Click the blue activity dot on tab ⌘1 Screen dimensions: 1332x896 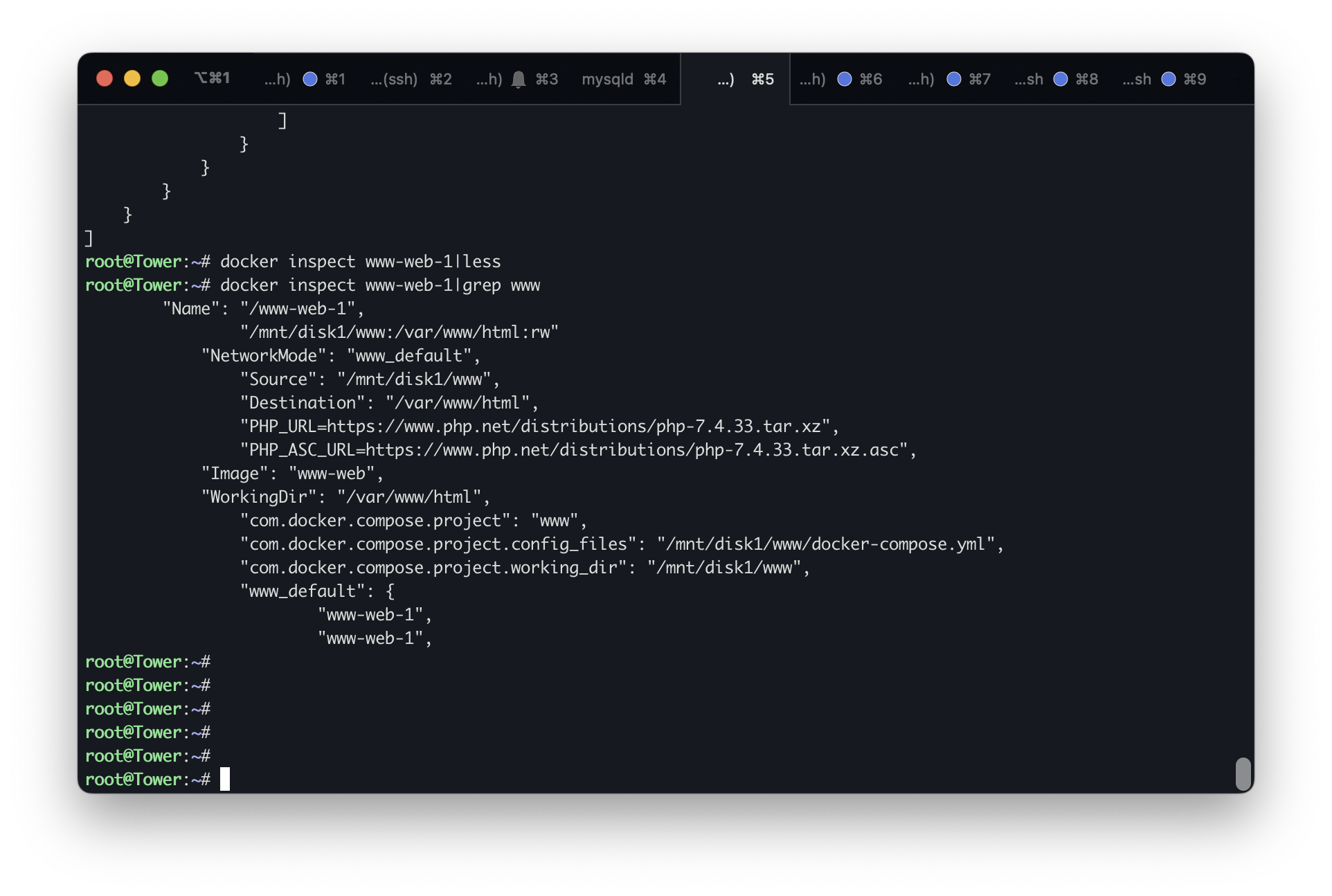pos(310,79)
